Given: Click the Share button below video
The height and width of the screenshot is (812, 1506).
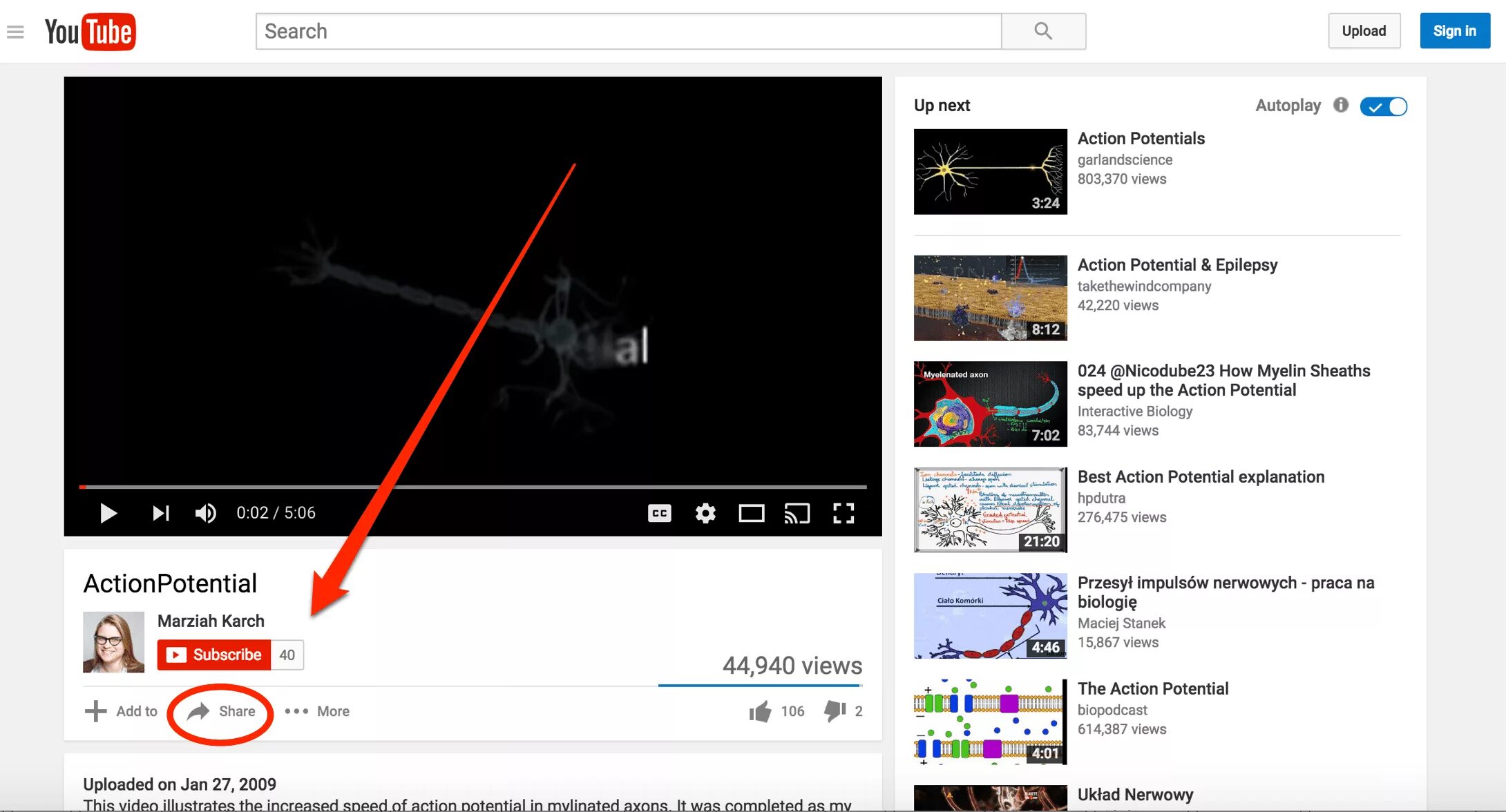Looking at the screenshot, I should pos(220,711).
